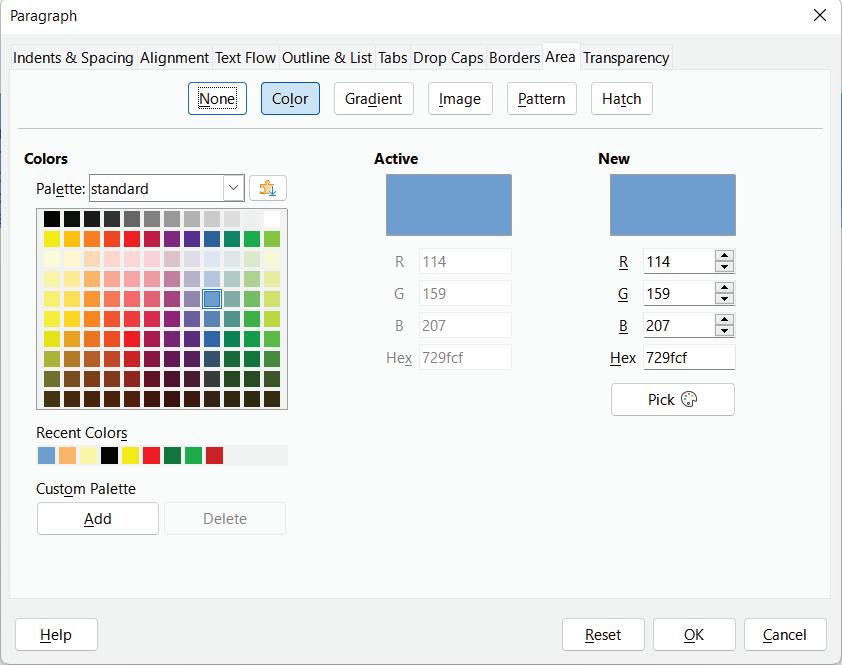Toggle the None fill button

coord(217,99)
